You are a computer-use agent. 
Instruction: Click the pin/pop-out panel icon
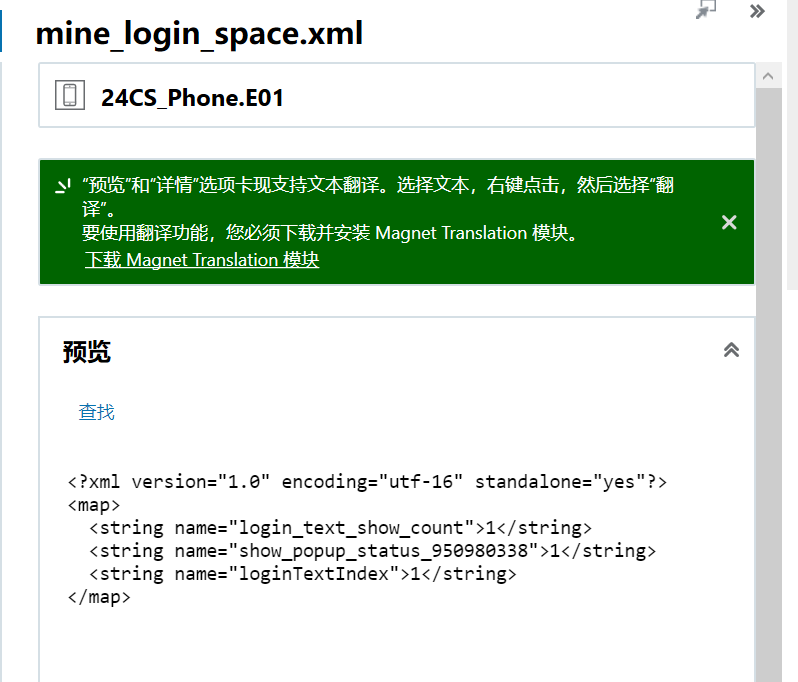(x=706, y=9)
